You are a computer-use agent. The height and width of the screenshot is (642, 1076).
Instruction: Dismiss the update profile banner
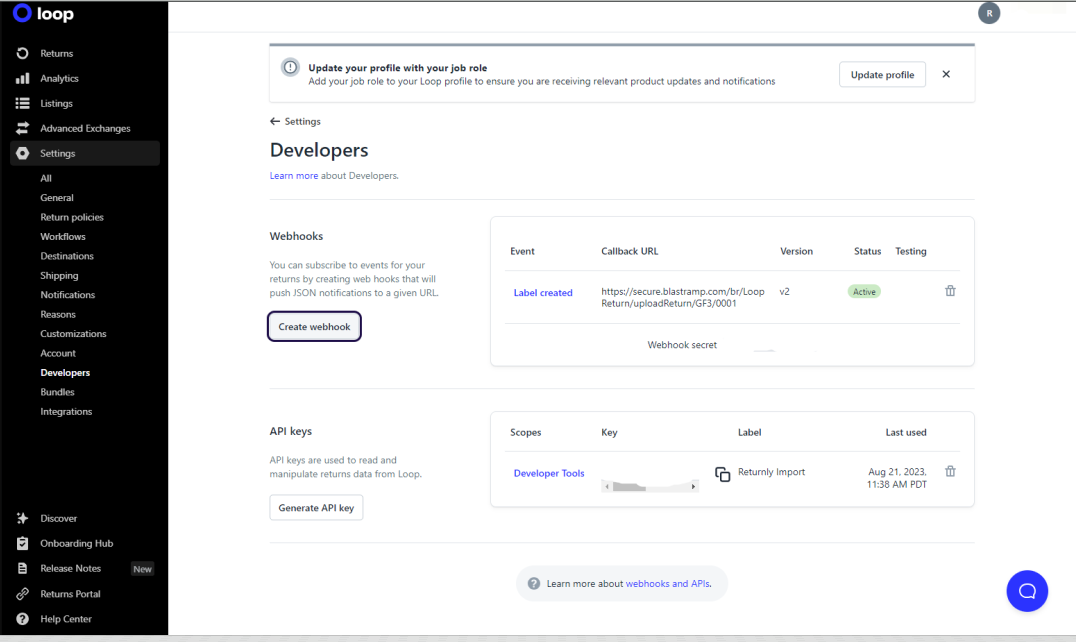click(x=946, y=74)
